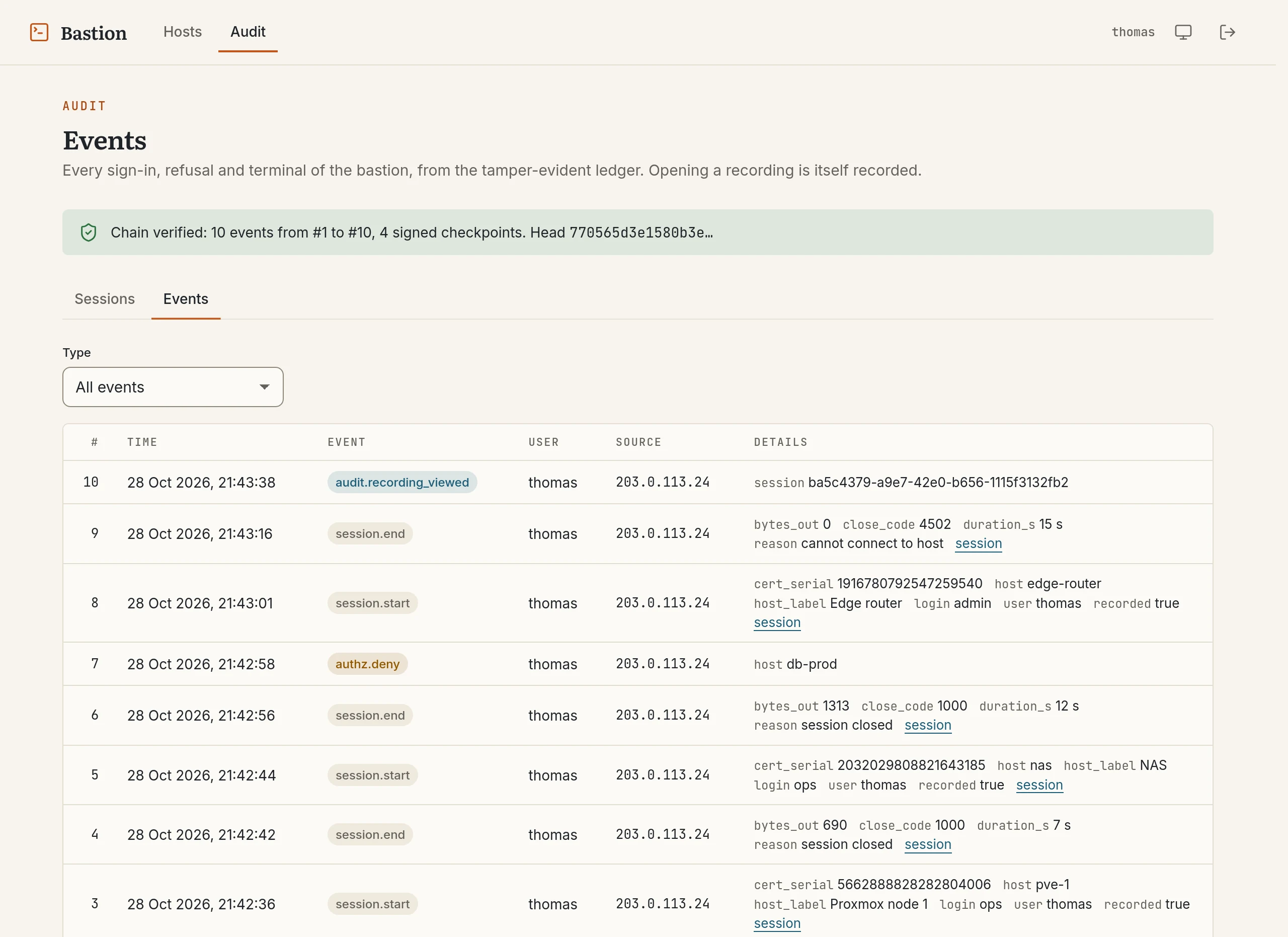Open session link in event 9 details

978,543
